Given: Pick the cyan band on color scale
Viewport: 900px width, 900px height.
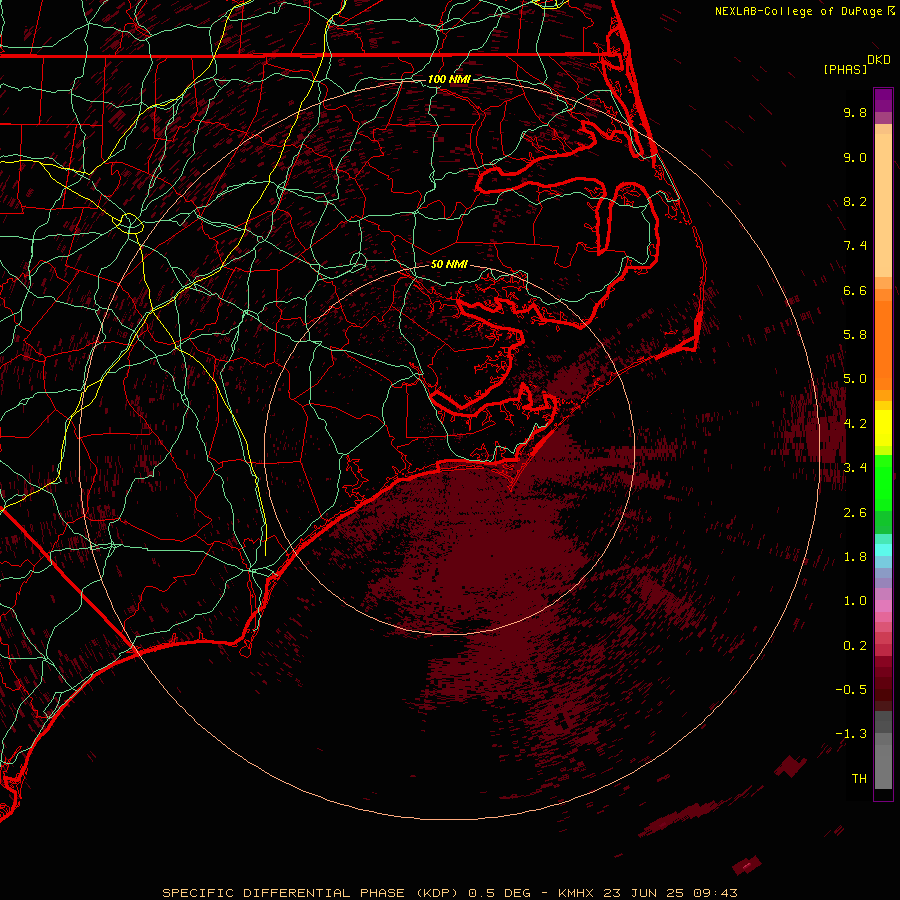Looking at the screenshot, I should coord(883,550).
